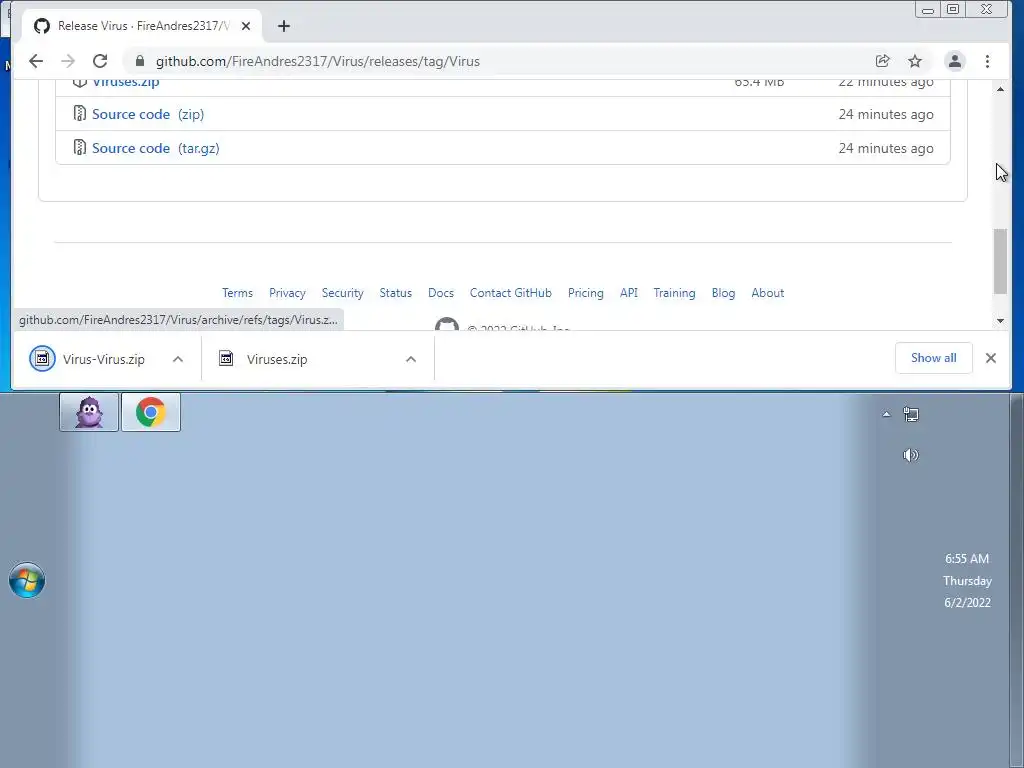Click the 24 minutes ago text for Source code (zip)
The image size is (1024, 768).
(886, 114)
